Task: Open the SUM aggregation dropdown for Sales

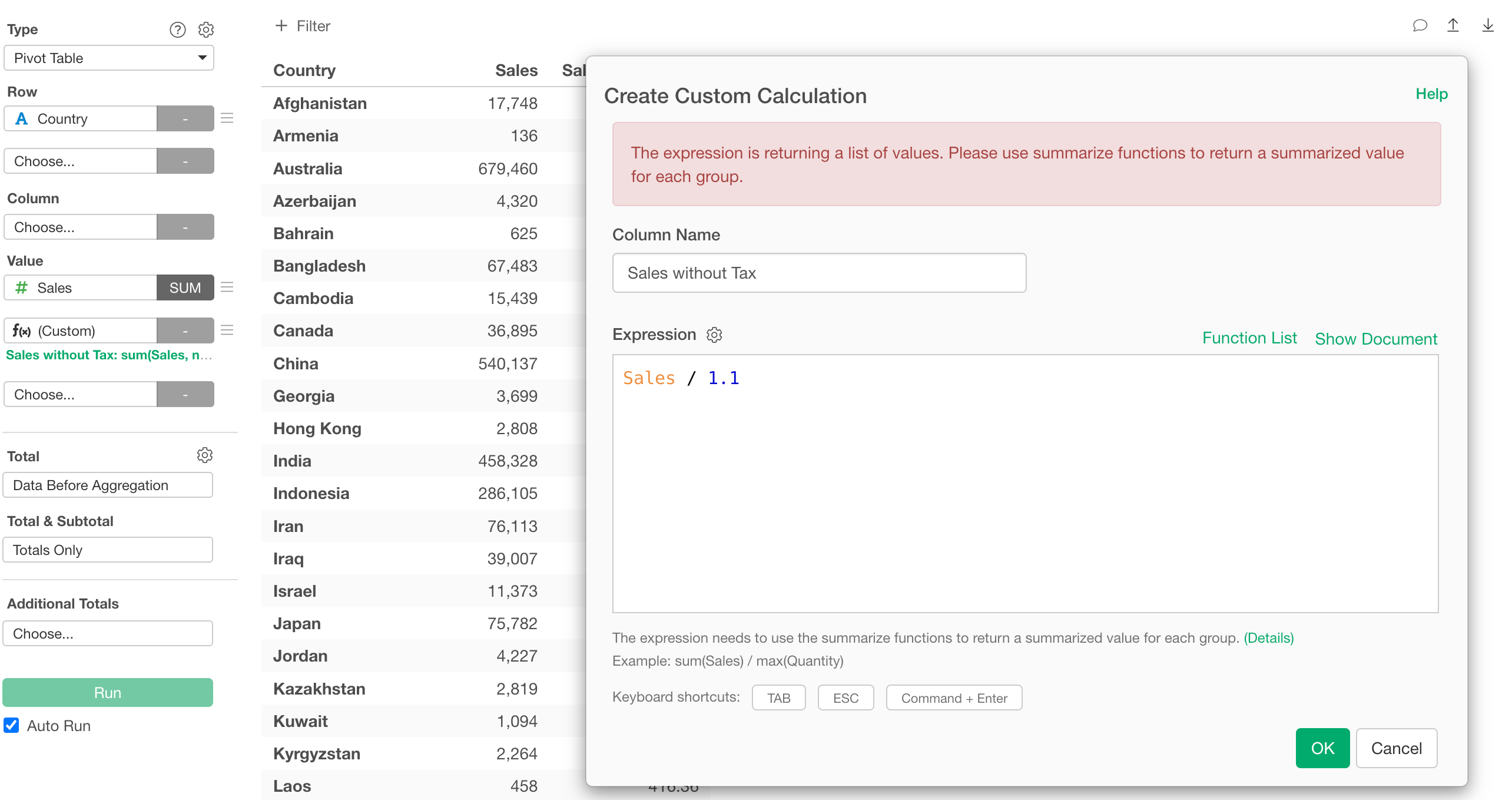Action: [x=185, y=287]
